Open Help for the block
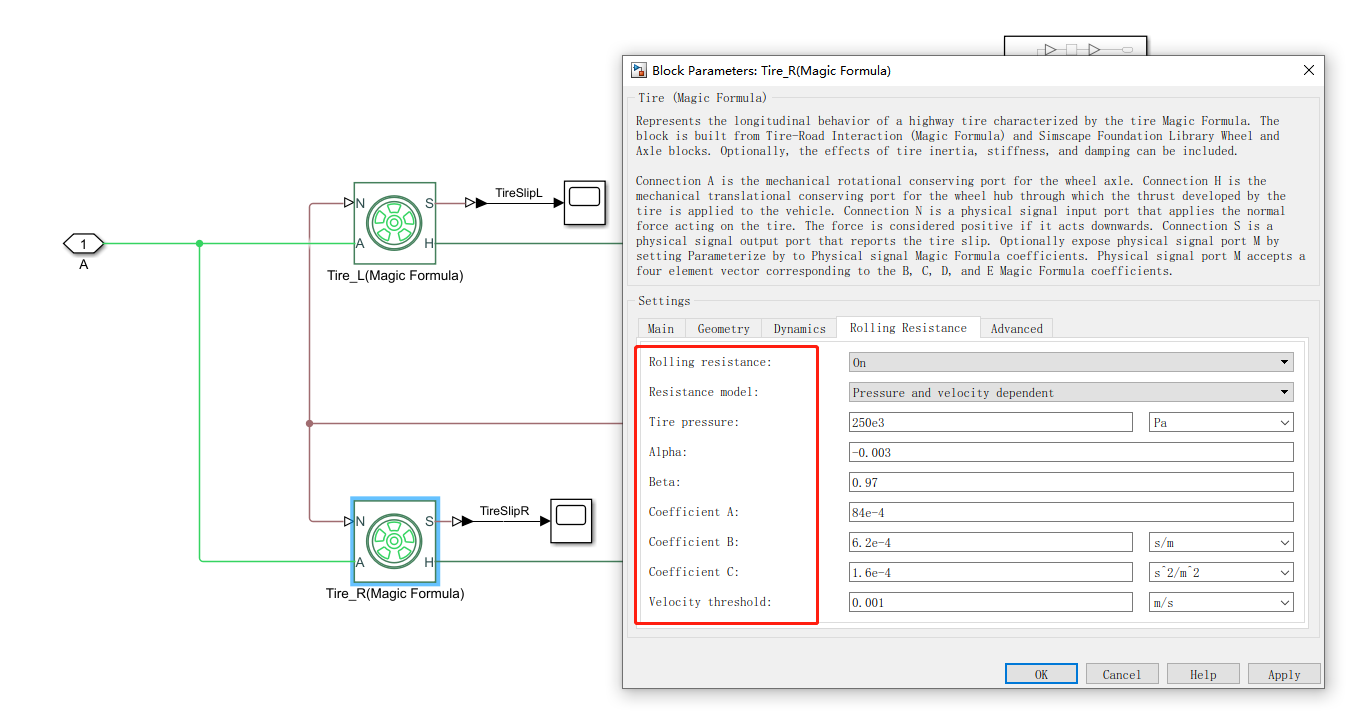The width and height of the screenshot is (1368, 713). [x=1203, y=674]
